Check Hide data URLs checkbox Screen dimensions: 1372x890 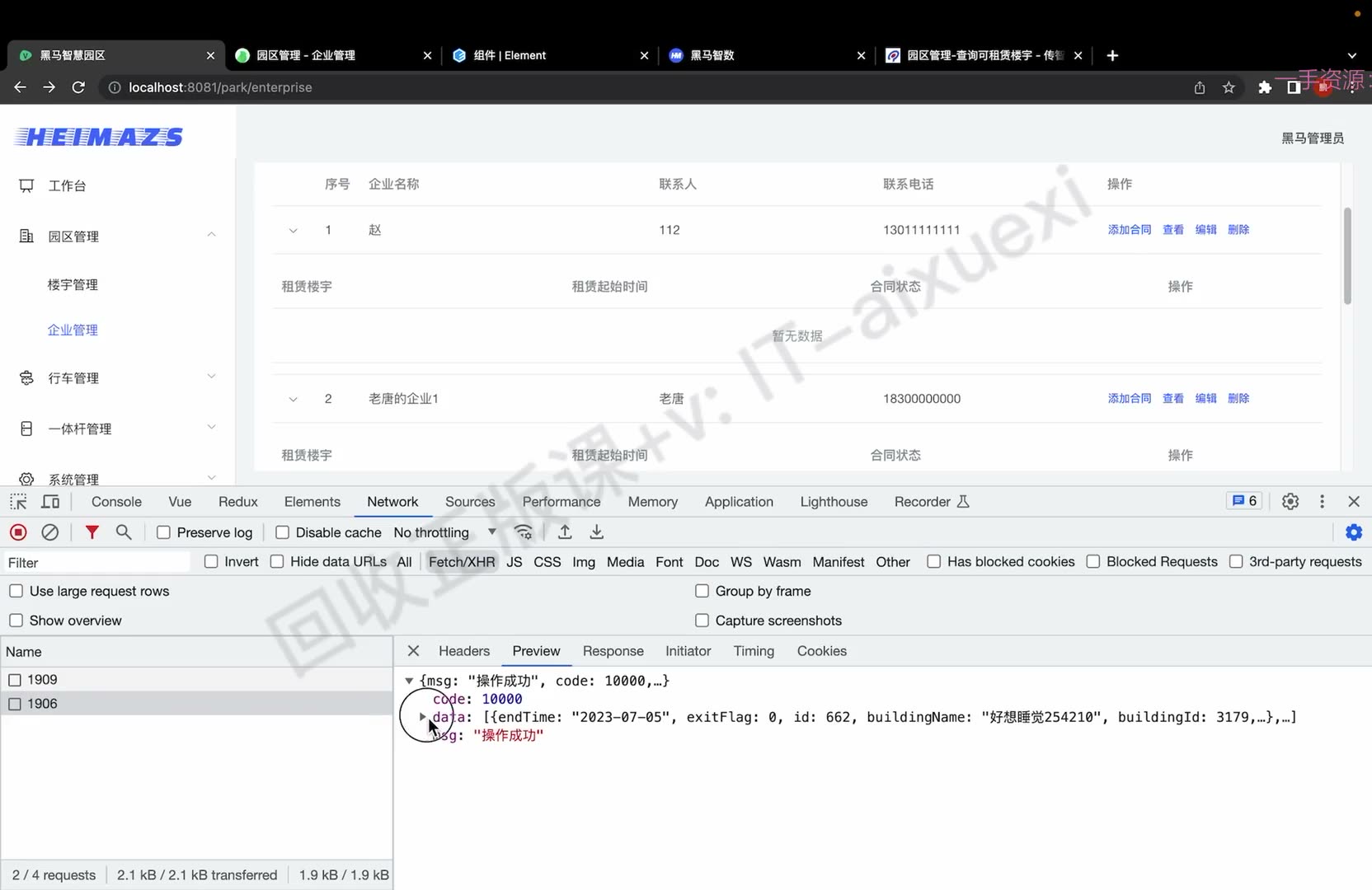(277, 562)
